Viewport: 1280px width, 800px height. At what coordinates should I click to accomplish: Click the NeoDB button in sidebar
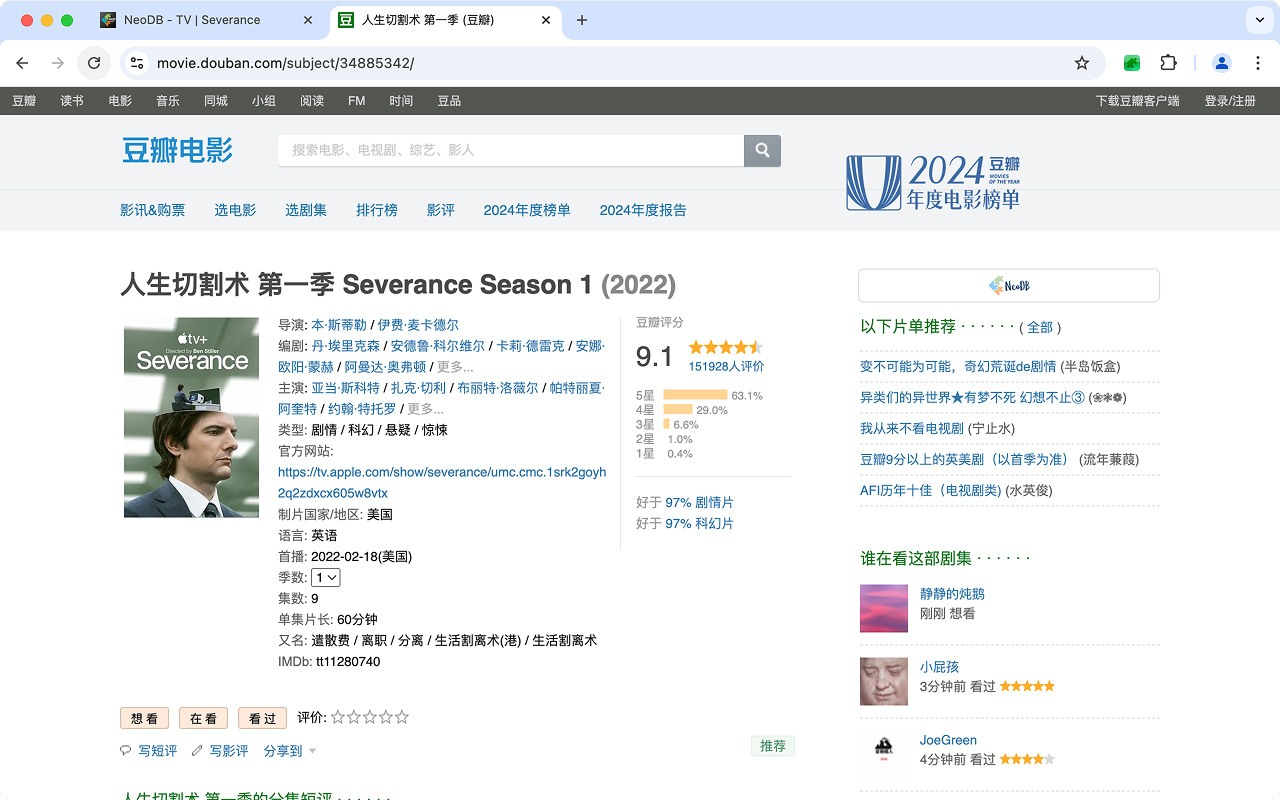coord(1009,286)
